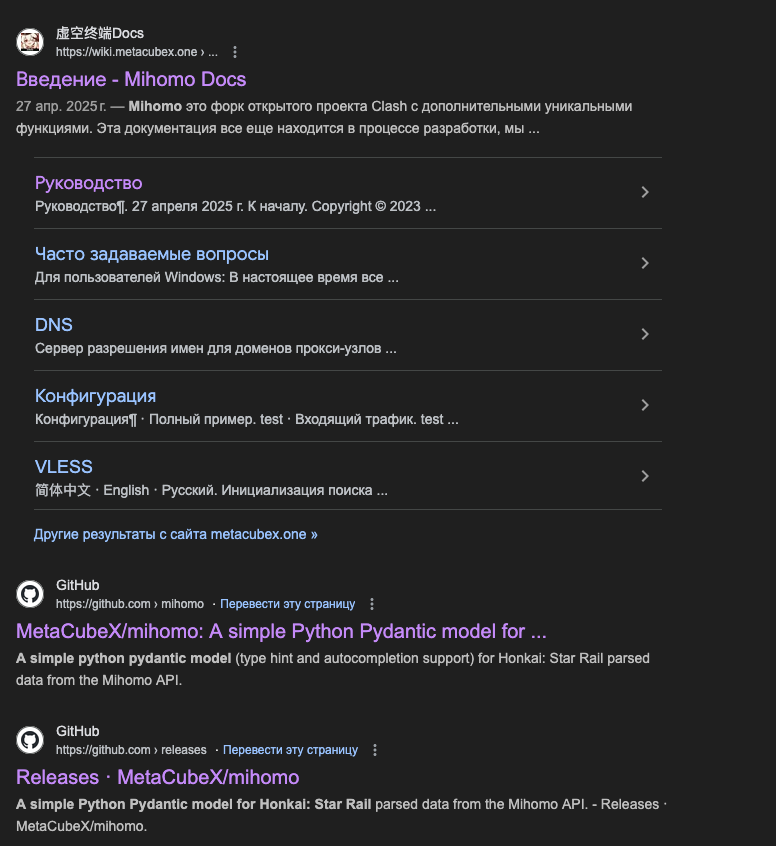Click the 虚空终端Docs site favicon
The image size is (776, 846).
30,42
